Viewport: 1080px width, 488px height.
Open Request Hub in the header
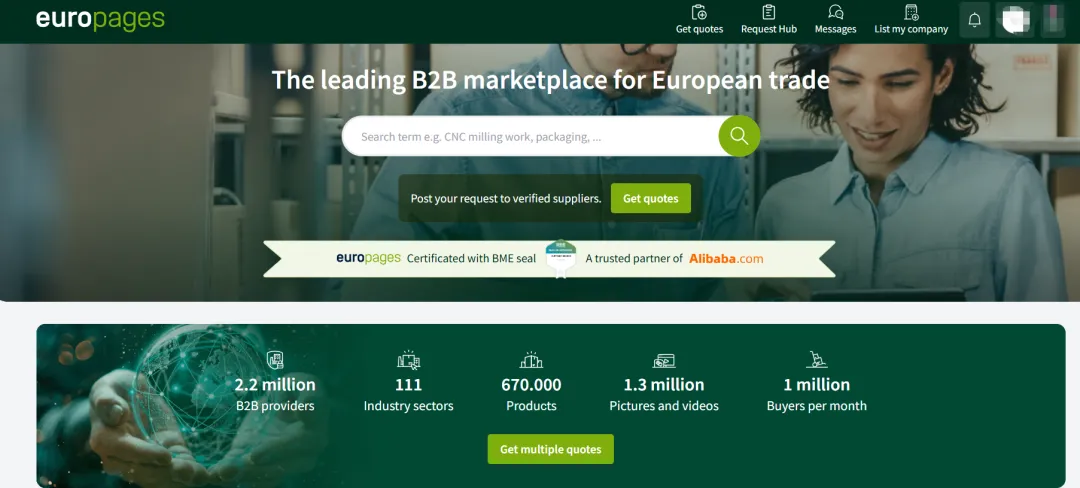pos(769,19)
